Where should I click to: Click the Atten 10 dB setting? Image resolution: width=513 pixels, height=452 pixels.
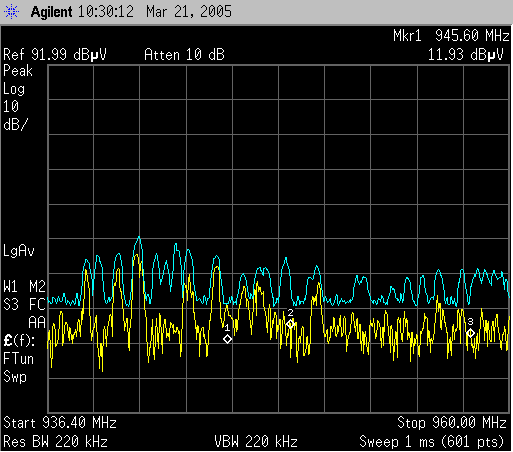coord(184,55)
